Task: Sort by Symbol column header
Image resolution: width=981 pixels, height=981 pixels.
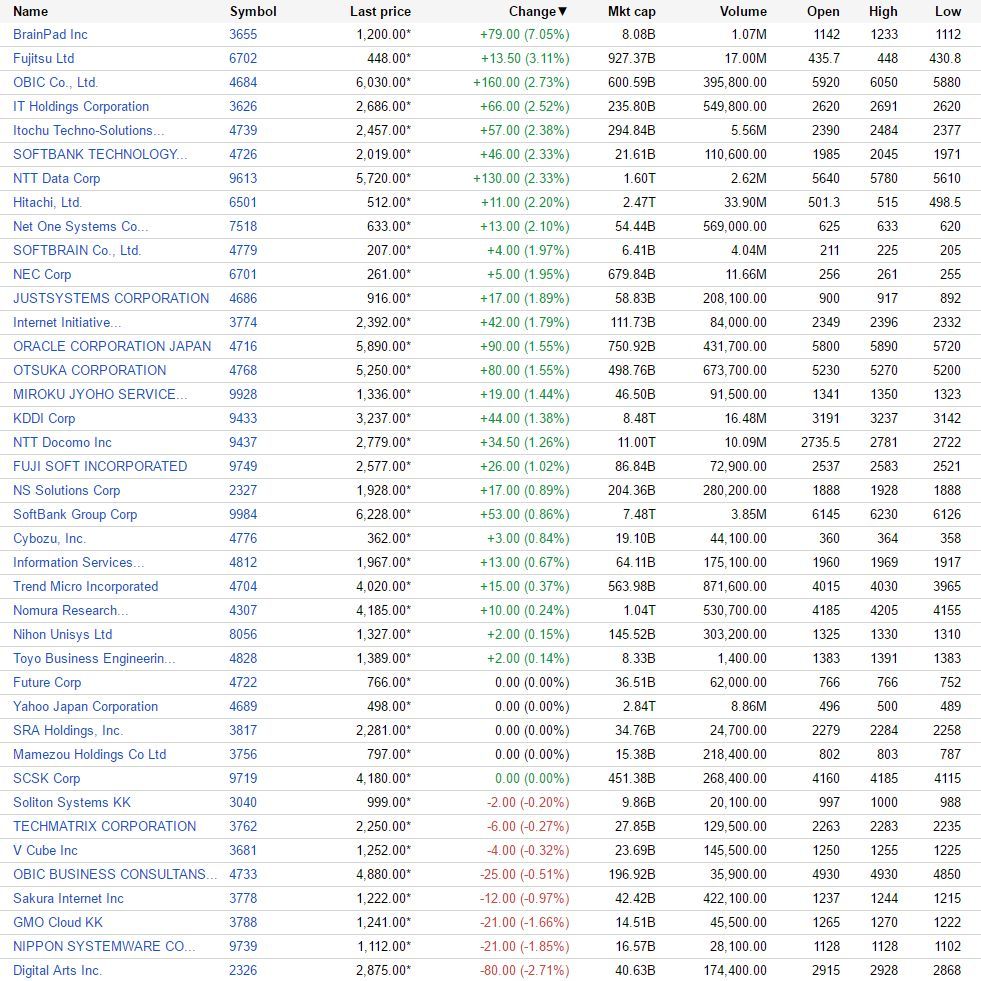Action: point(253,11)
